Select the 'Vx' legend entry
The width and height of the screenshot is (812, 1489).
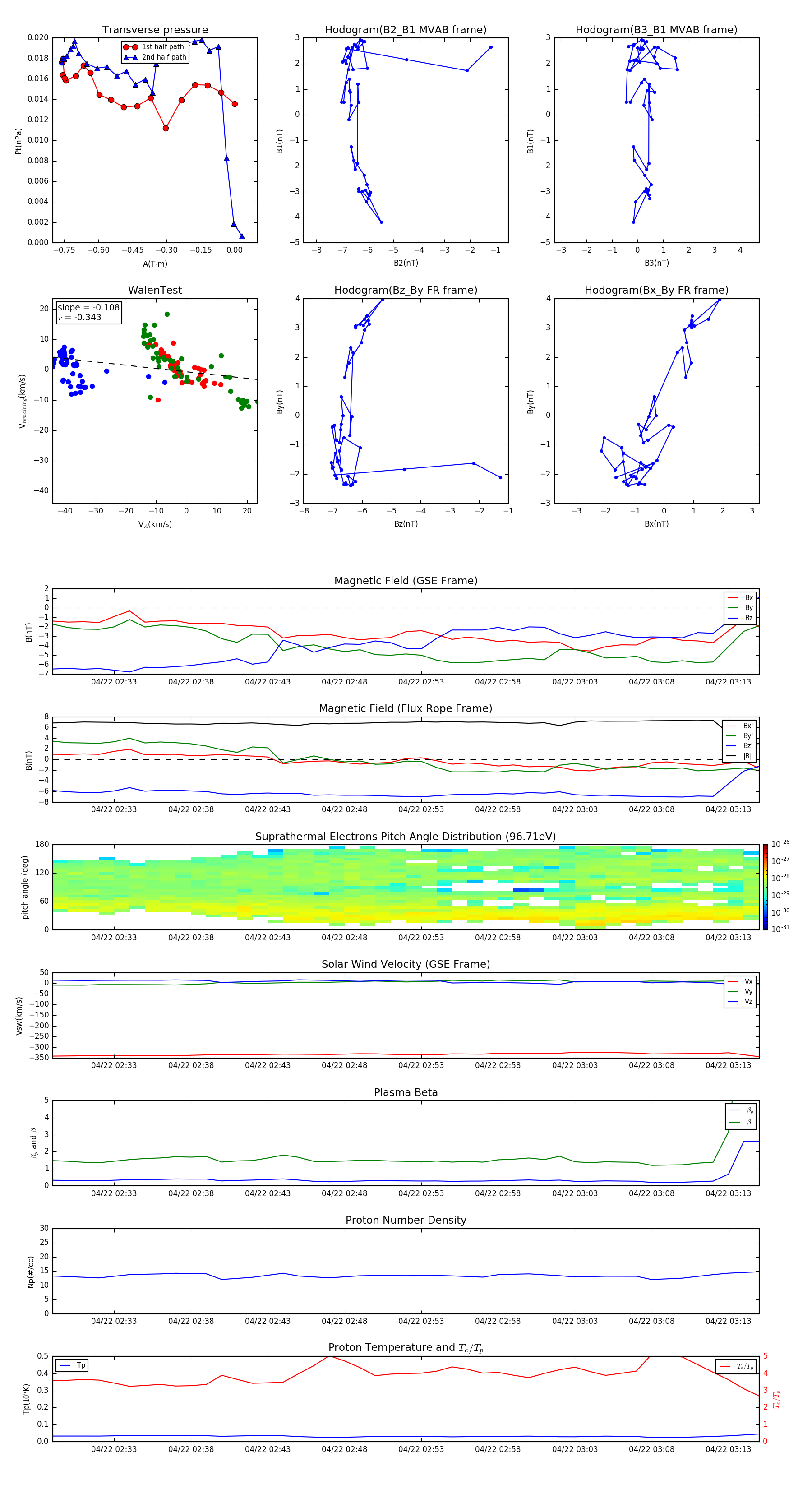tap(740, 981)
